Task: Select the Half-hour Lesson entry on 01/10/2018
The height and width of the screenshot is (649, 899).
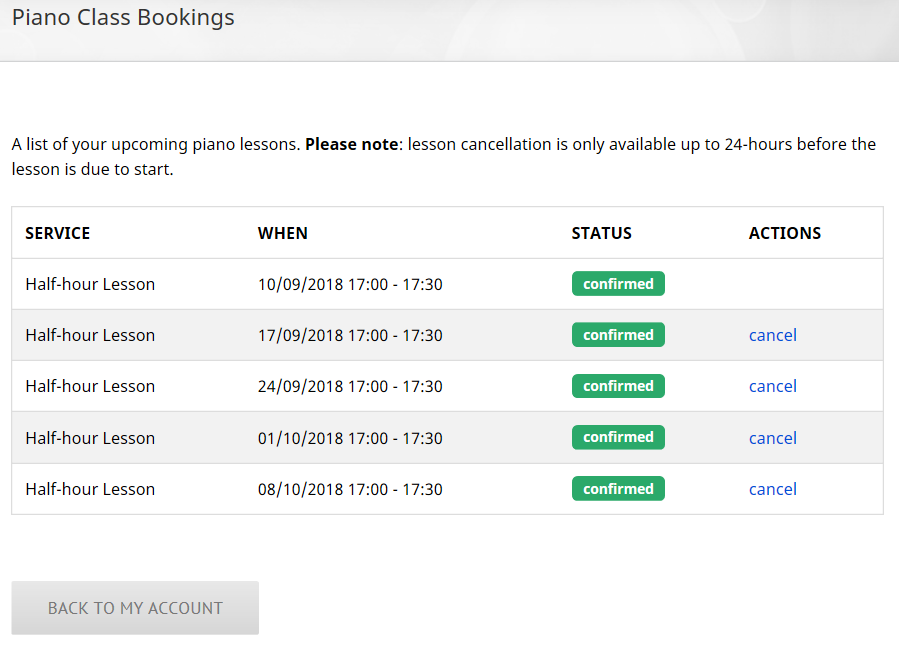Action: 90,437
